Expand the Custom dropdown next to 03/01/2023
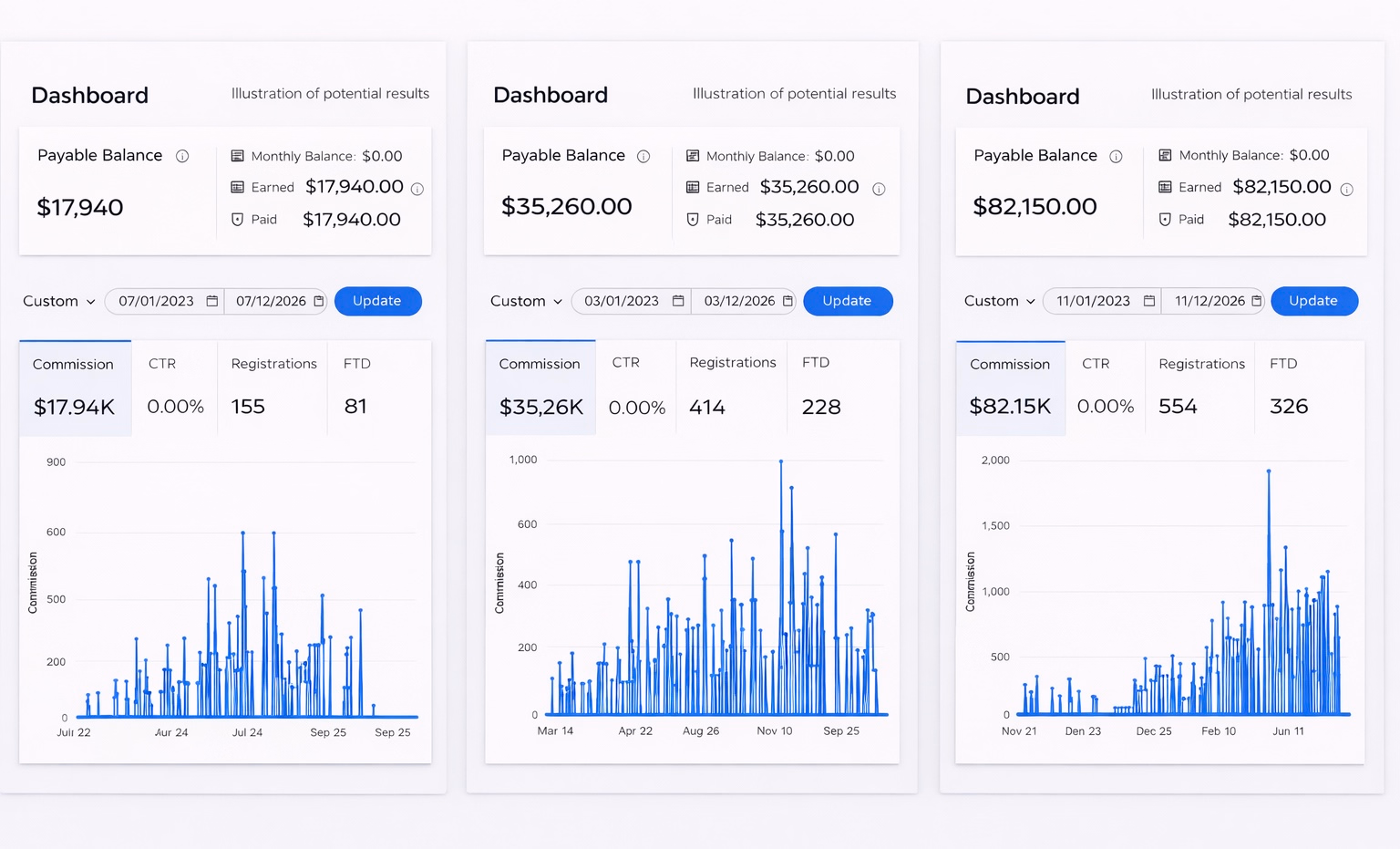Viewport: 1400px width, 849px height. 527,301
